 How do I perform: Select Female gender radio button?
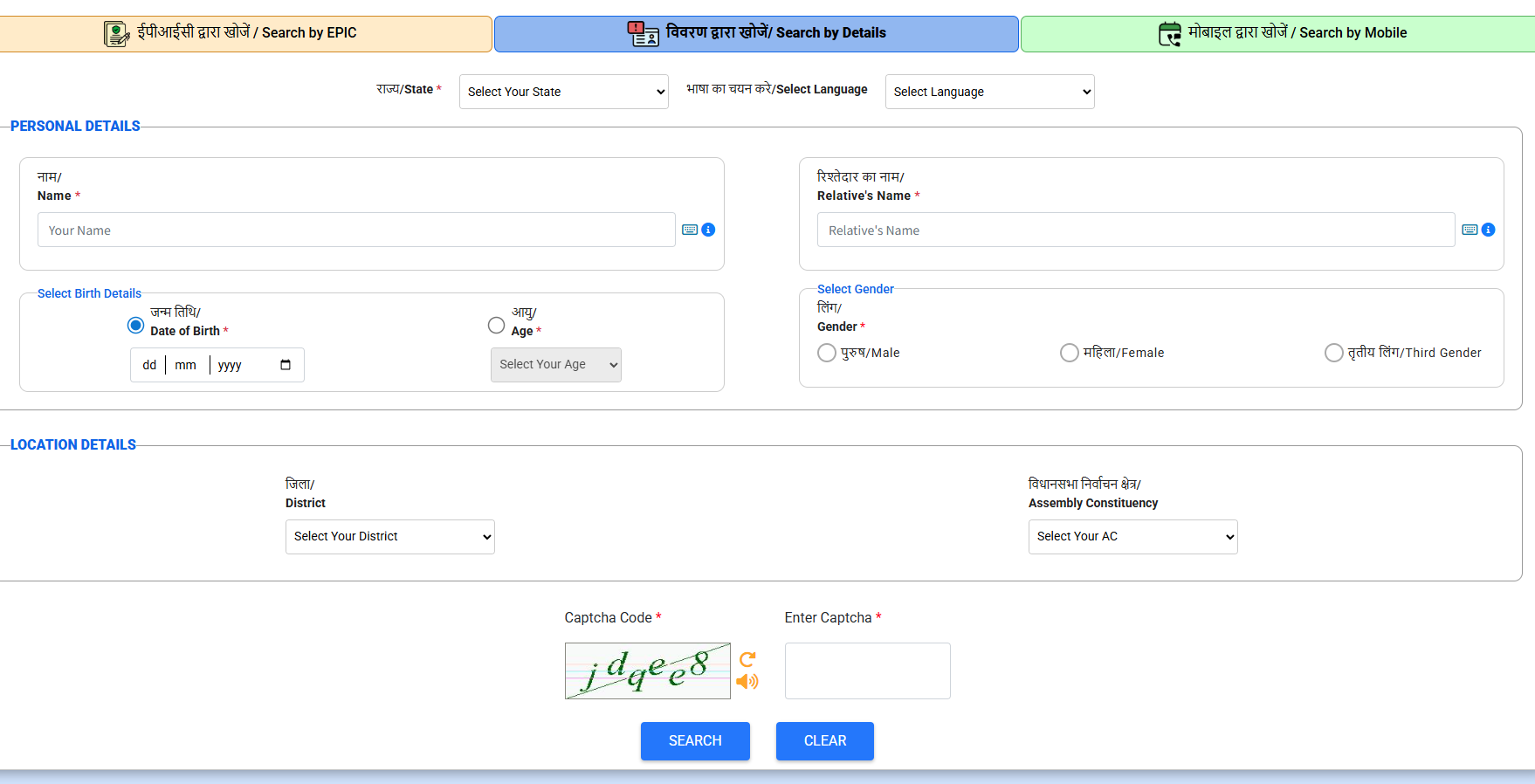coord(1069,353)
